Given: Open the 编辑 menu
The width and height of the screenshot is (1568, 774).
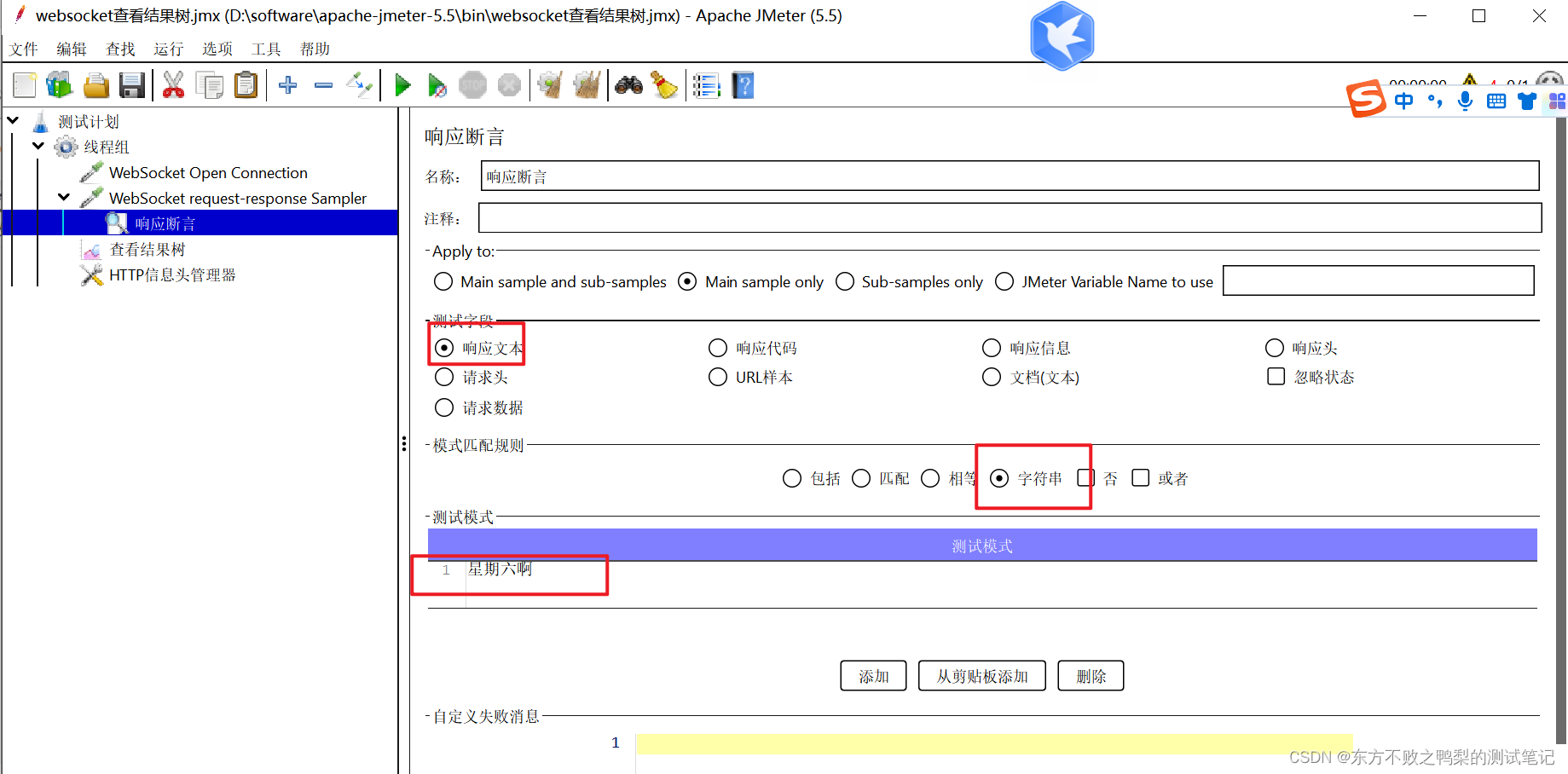Looking at the screenshot, I should (72, 49).
